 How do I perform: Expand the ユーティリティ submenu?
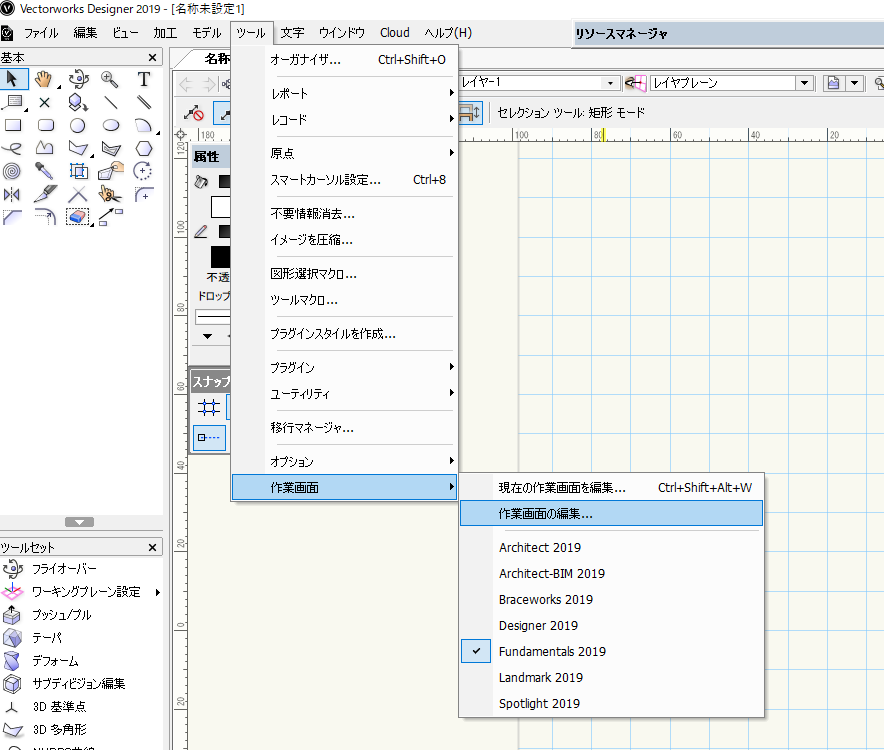(344, 394)
